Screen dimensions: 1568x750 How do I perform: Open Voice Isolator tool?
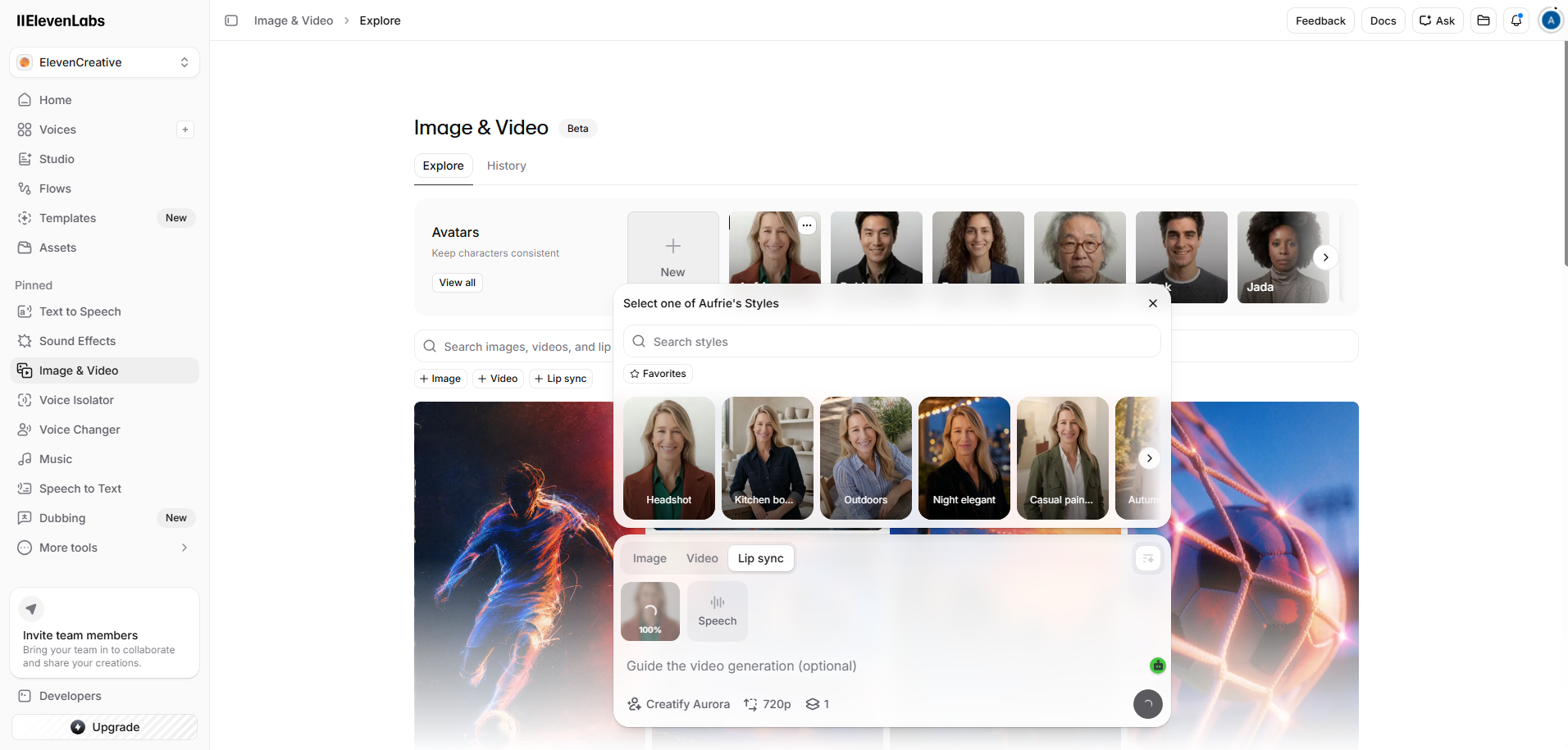tap(104, 400)
